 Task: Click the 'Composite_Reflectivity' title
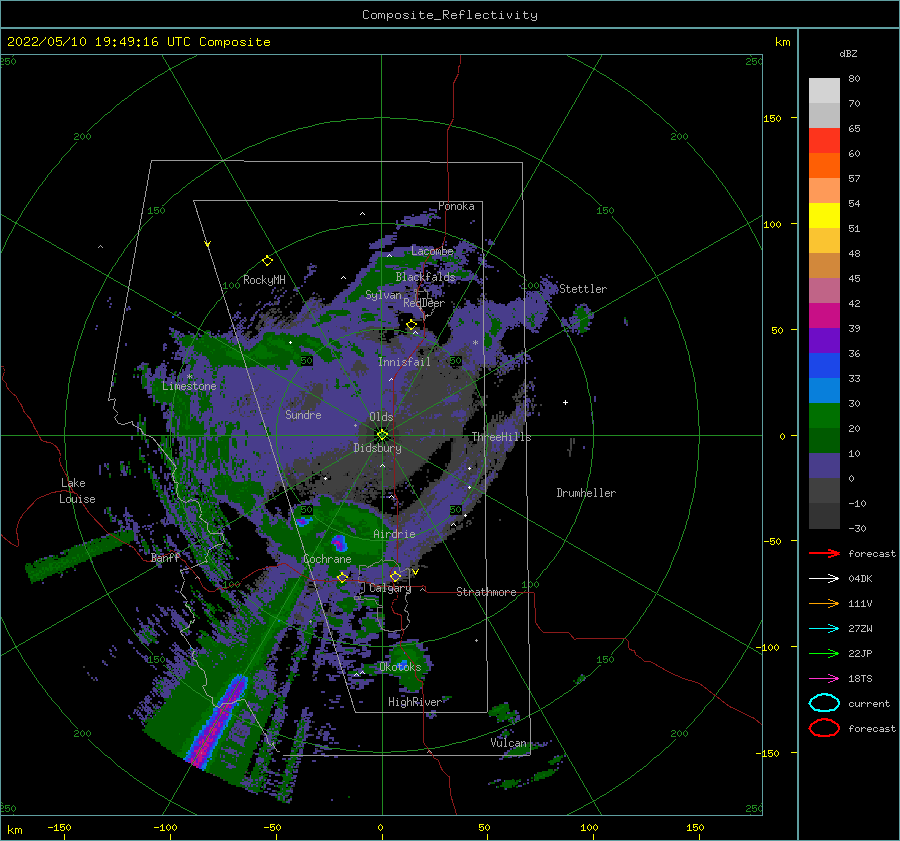pyautogui.click(x=449, y=15)
